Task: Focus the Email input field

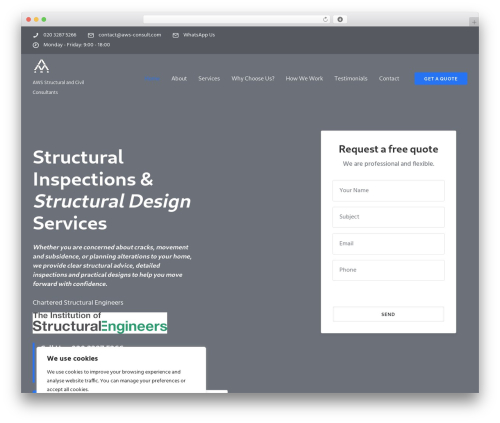Action: click(x=388, y=244)
